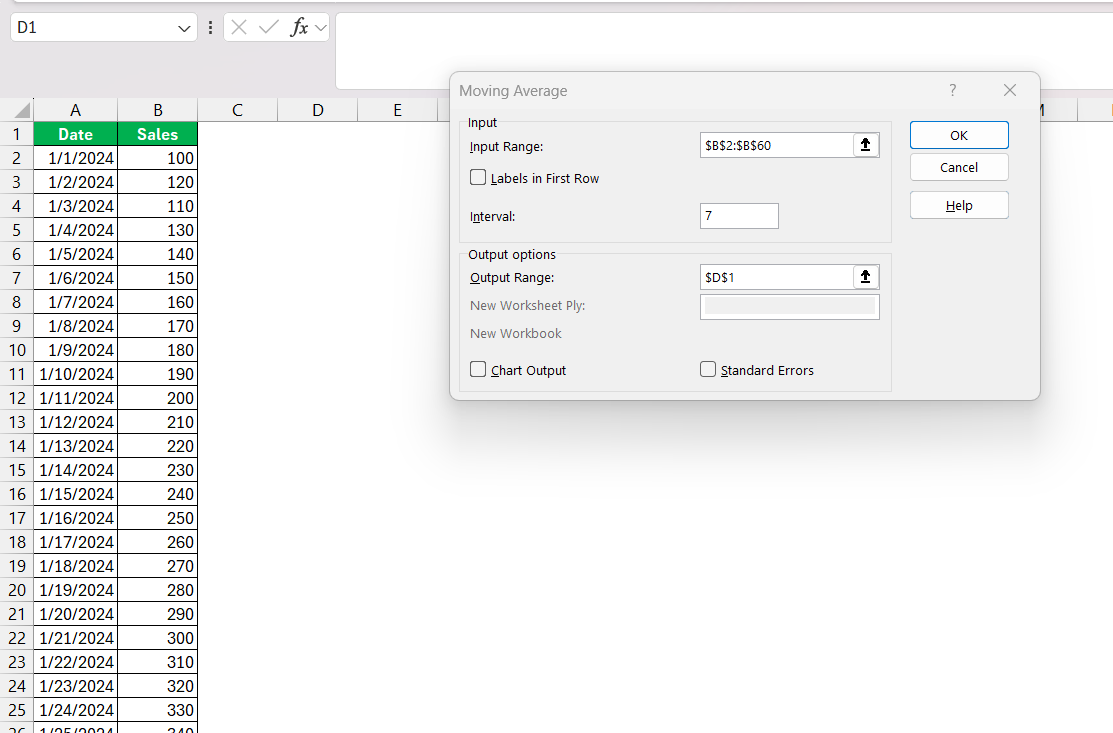Click the Input Range collapse dialog arrow icon
Image resolution: width=1113 pixels, height=733 pixels.
coord(865,145)
